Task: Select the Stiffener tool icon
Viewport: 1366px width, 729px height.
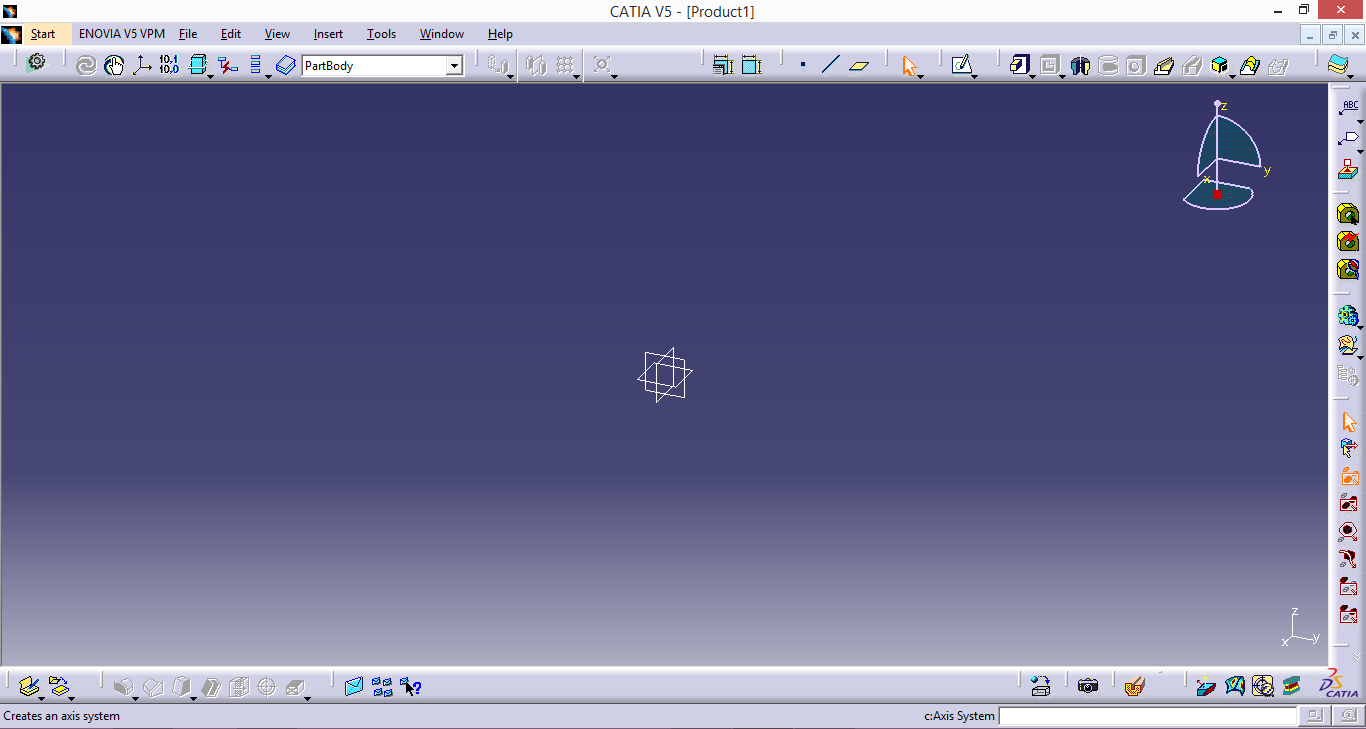Action: pyautogui.click(x=1163, y=66)
